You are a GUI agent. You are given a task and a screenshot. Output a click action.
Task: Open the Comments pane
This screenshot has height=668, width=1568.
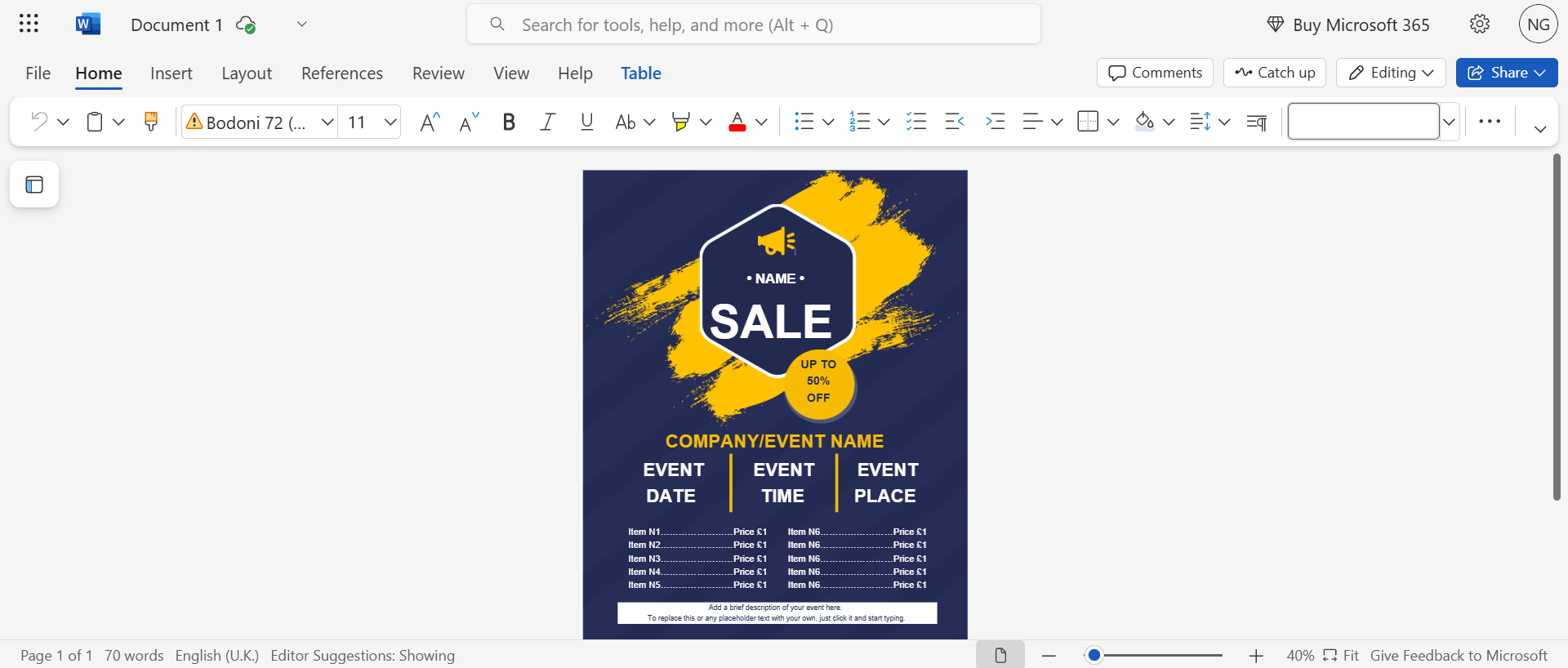[1155, 73]
